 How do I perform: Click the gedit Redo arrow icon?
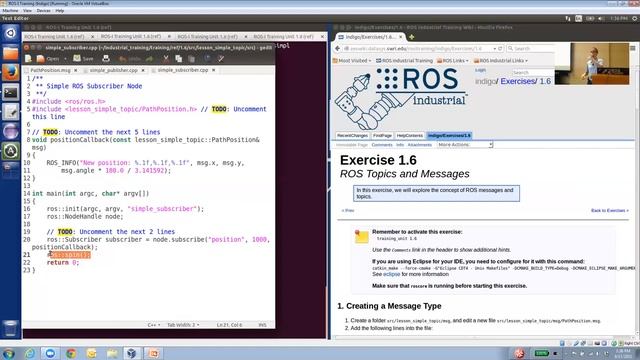click(149, 59)
